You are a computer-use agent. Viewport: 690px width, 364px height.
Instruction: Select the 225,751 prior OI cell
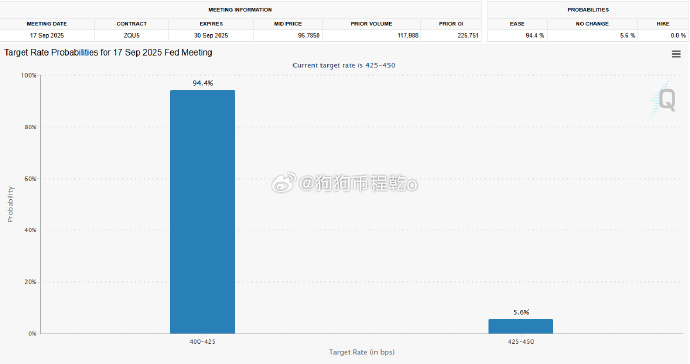[451, 36]
